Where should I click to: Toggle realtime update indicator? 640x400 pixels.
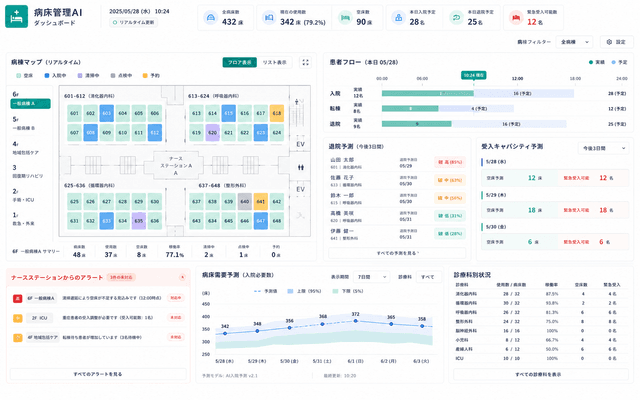point(133,22)
